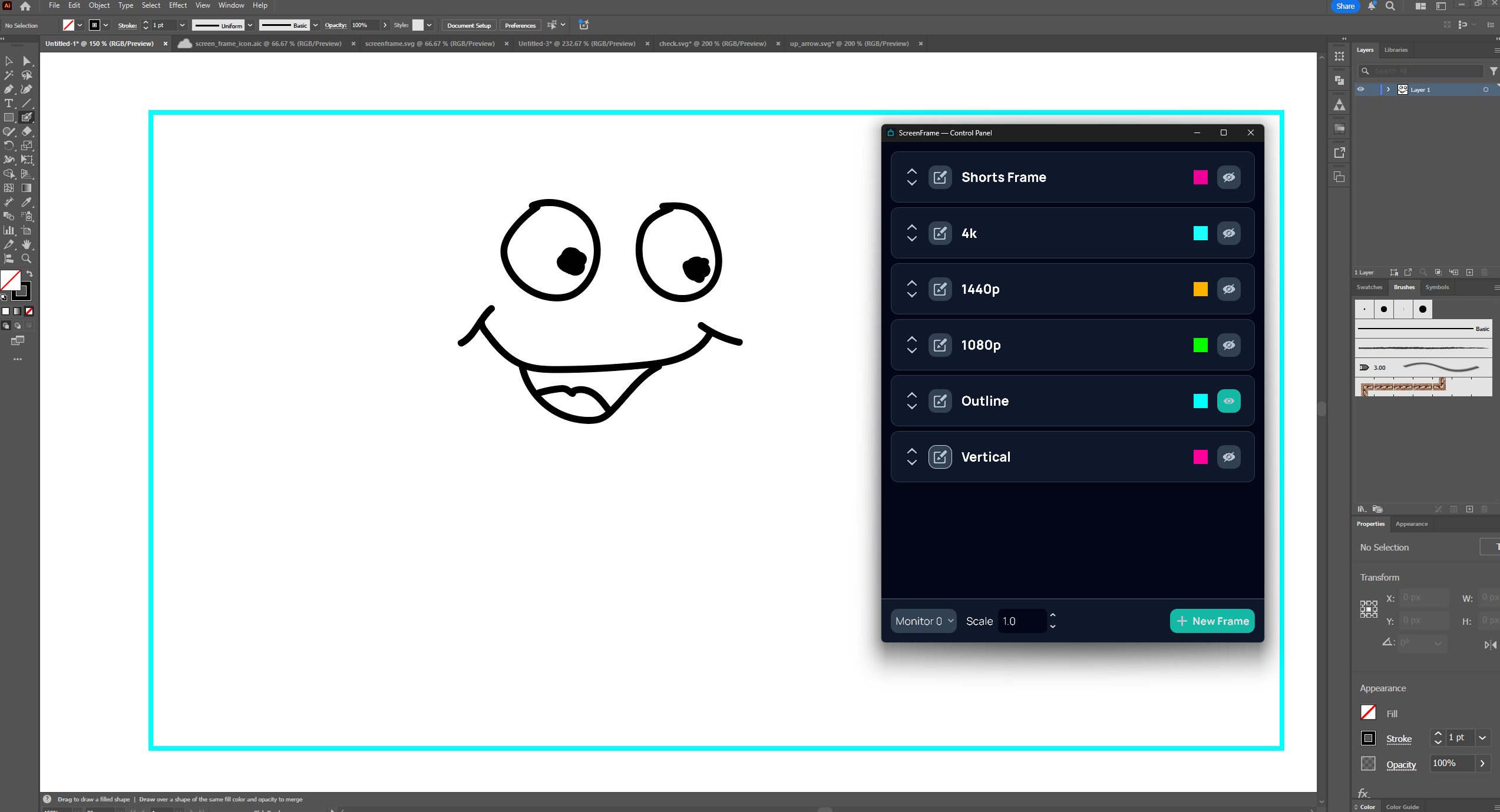Click the Scale value input field

(1021, 621)
